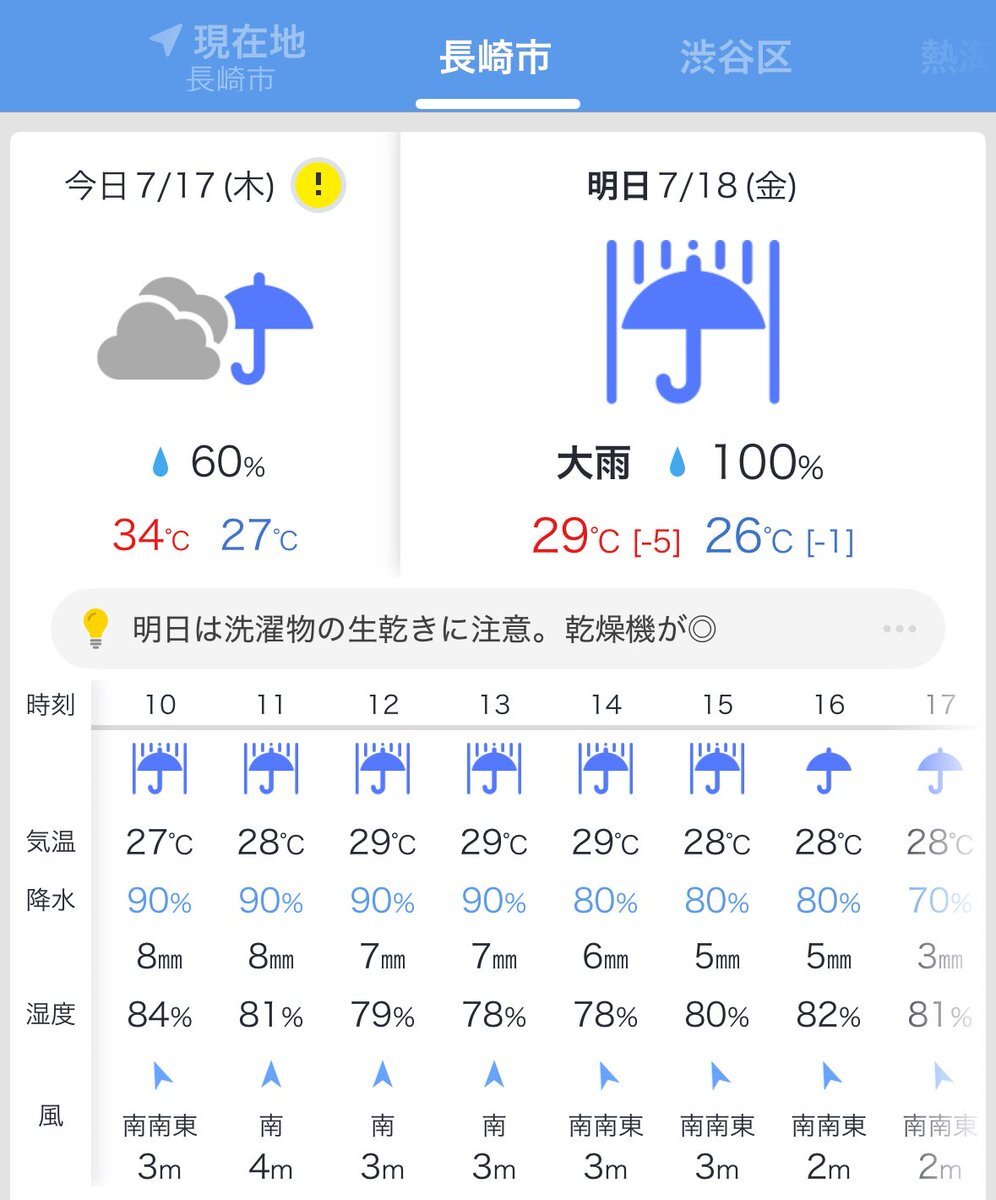Switch to the 渋谷区 tab
The height and width of the screenshot is (1200, 996).
pos(735,57)
